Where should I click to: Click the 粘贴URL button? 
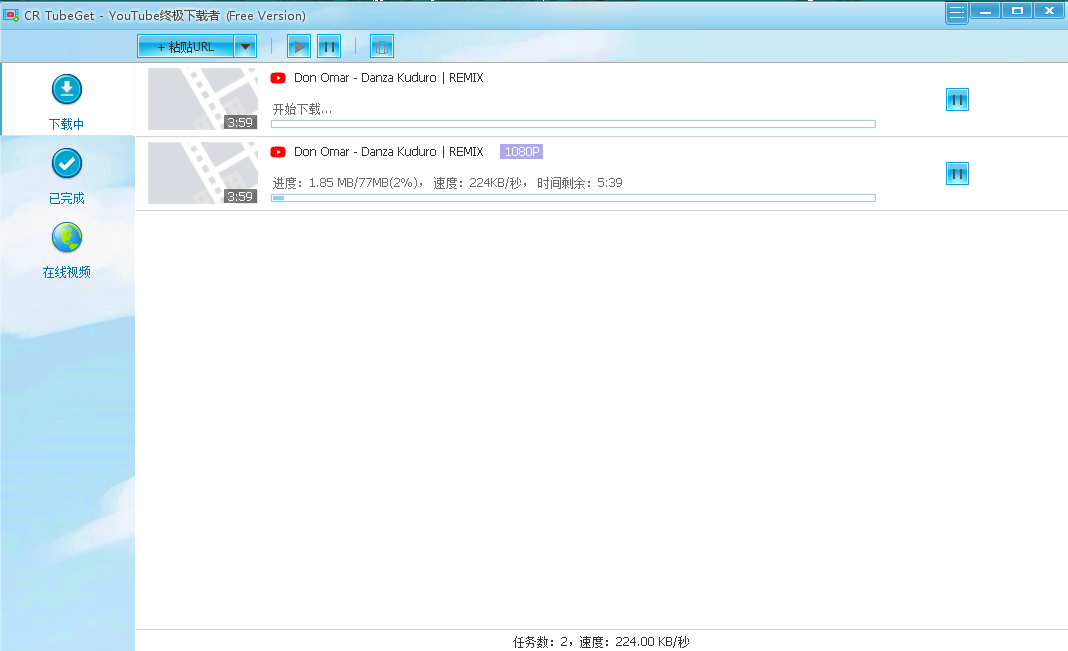coord(185,47)
